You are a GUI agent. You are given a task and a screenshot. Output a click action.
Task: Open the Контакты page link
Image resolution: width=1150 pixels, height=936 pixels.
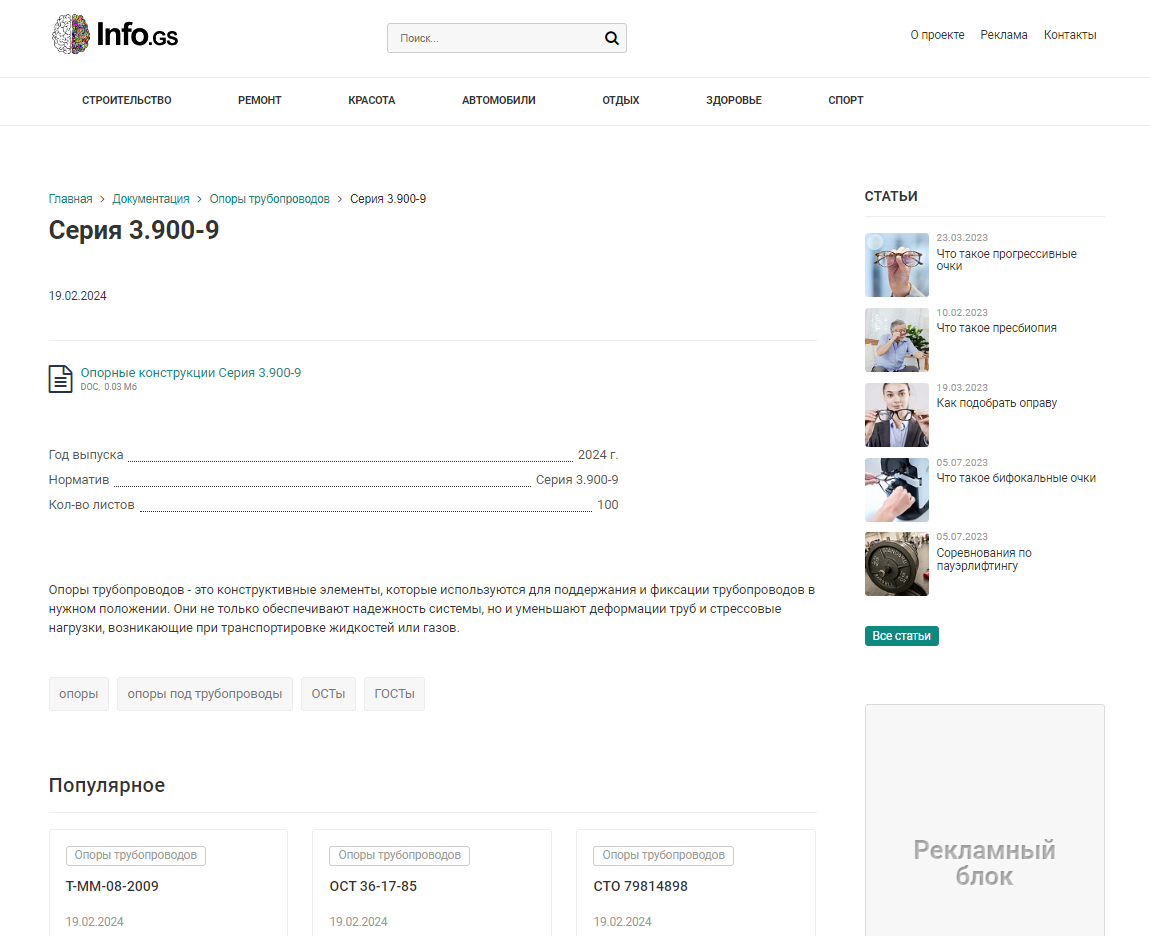point(1069,35)
